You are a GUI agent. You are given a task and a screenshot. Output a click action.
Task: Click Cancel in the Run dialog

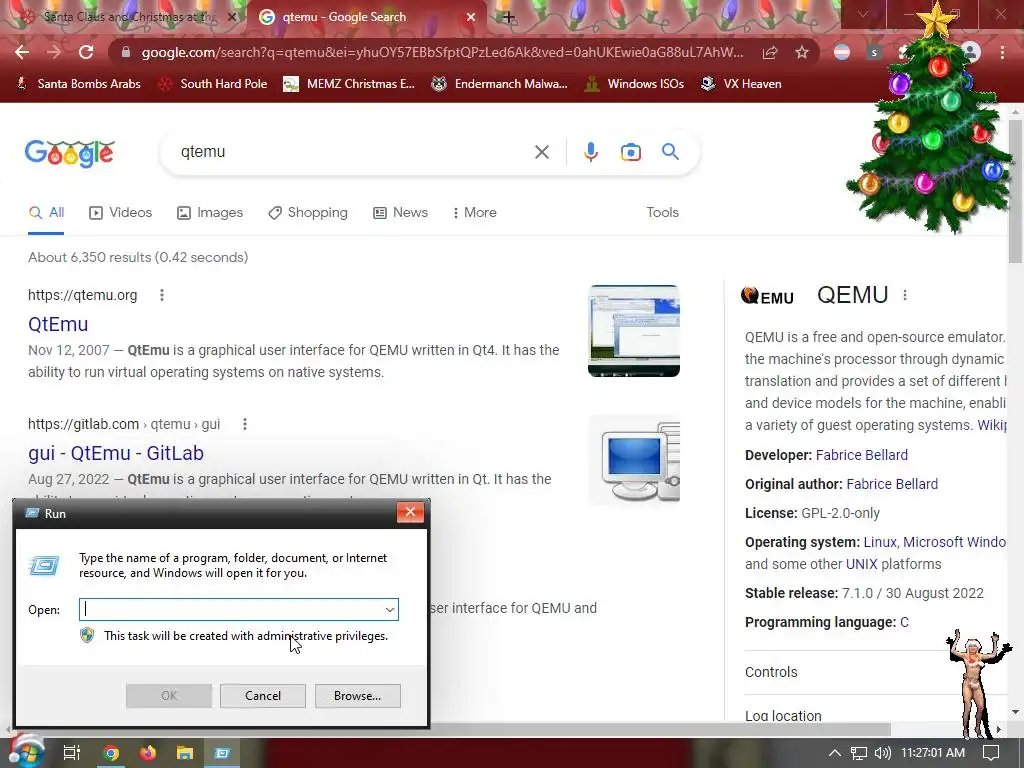(263, 696)
